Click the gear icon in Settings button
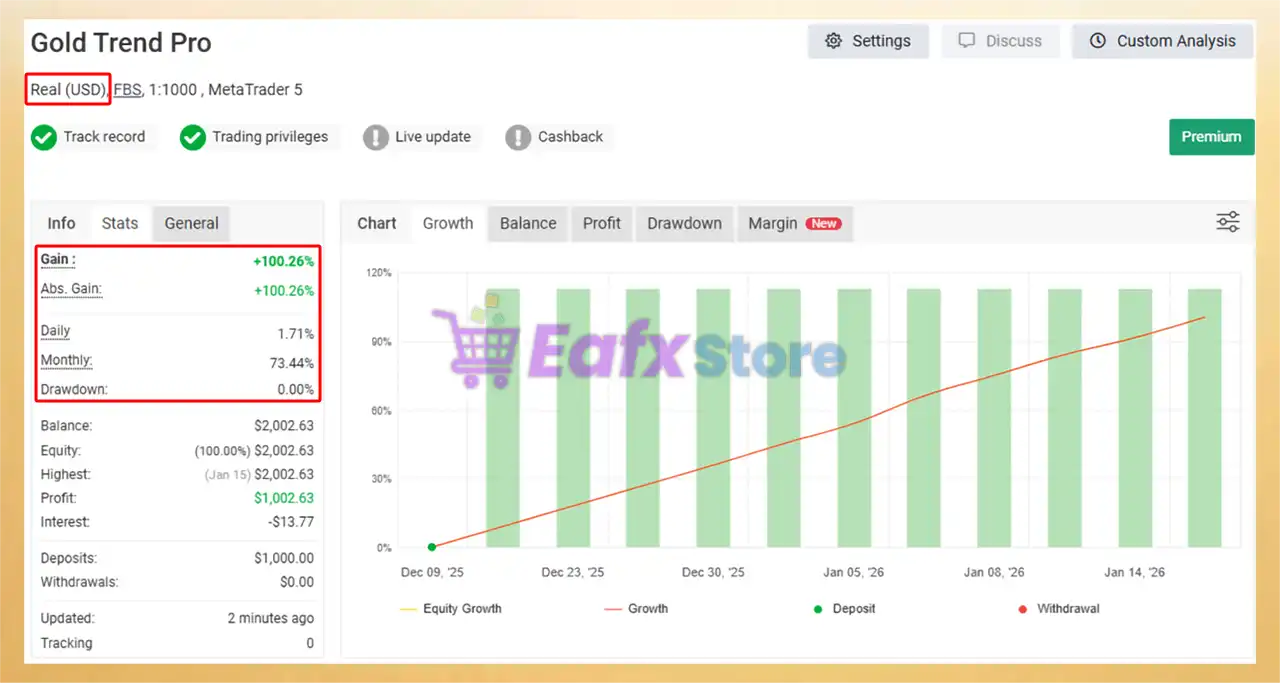Screen dimensions: 1280x683 coord(833,41)
